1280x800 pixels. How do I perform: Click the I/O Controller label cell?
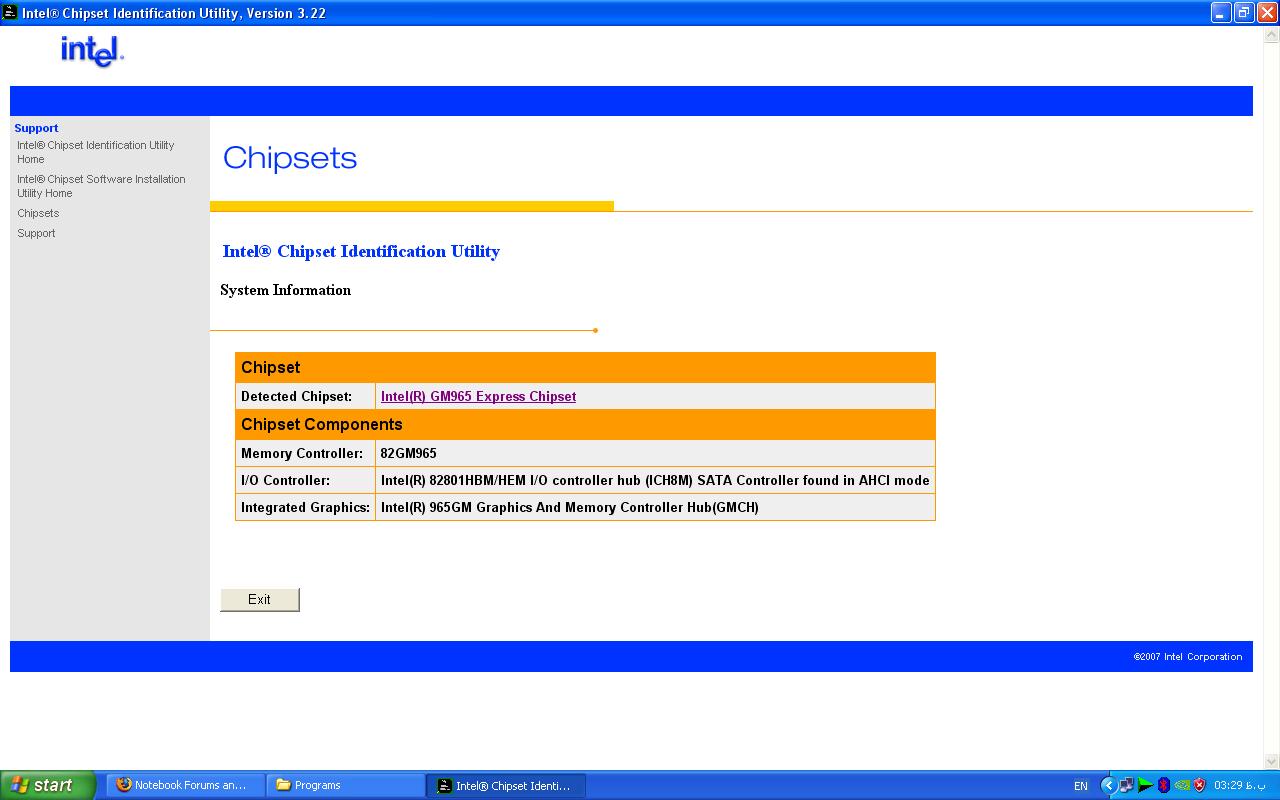(x=305, y=480)
